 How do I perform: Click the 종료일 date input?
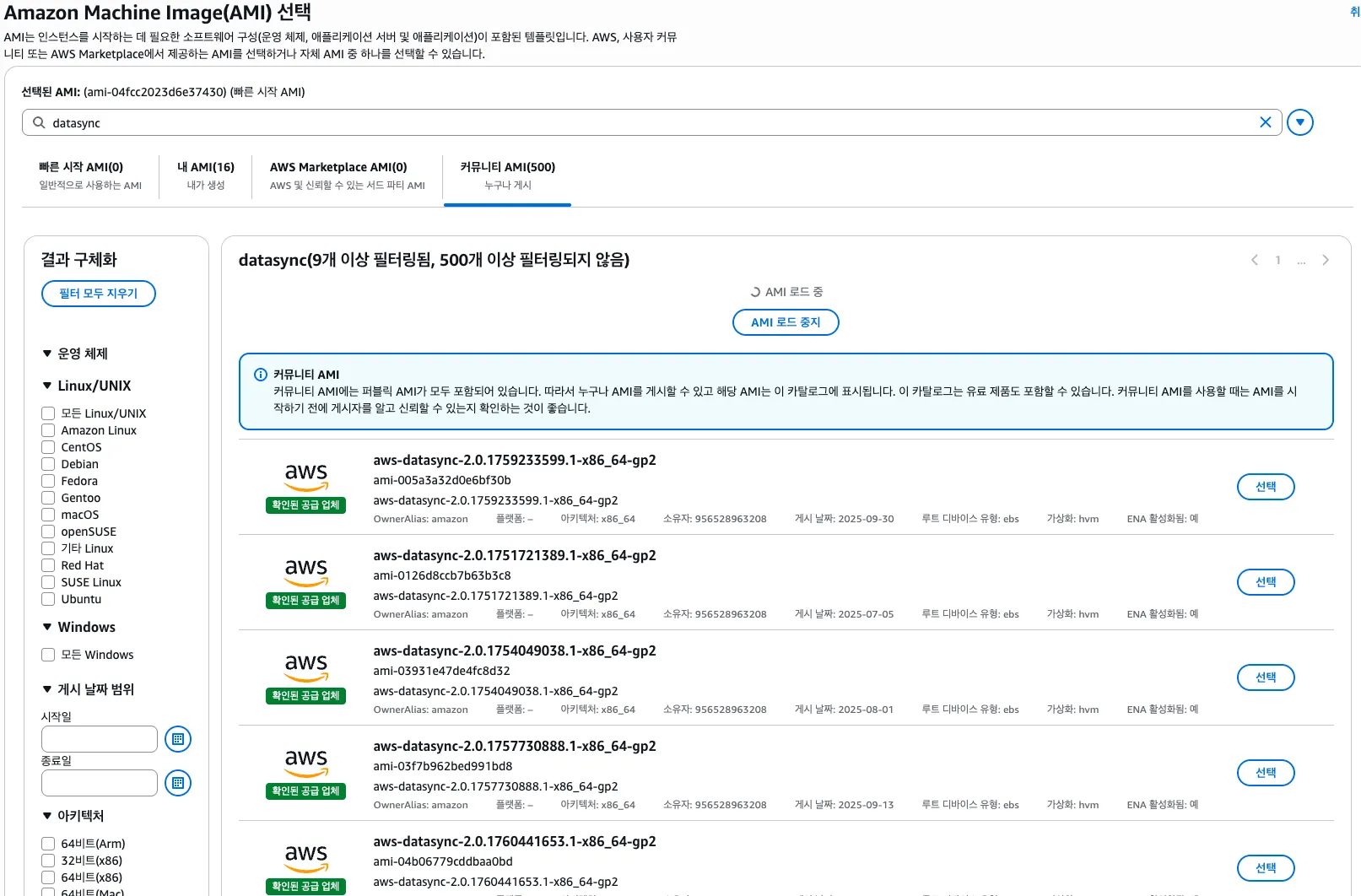click(100, 783)
